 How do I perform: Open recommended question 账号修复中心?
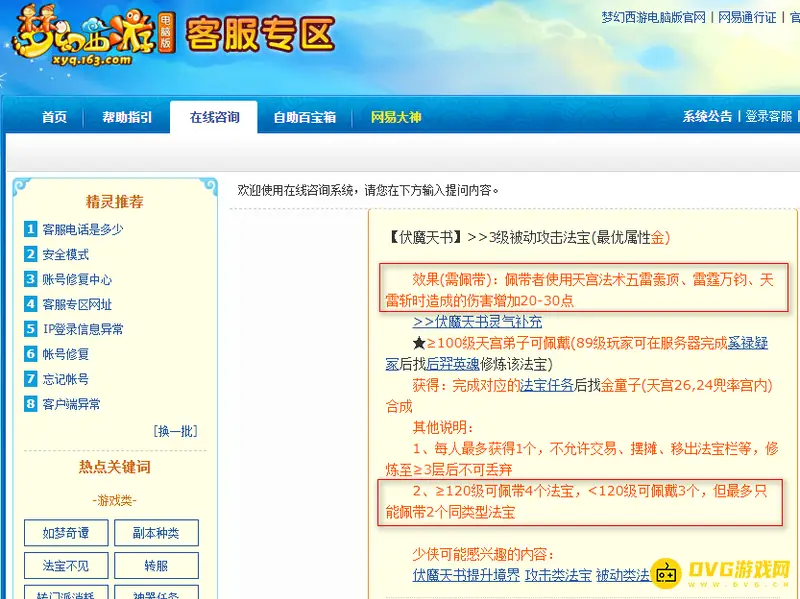[x=77, y=280]
